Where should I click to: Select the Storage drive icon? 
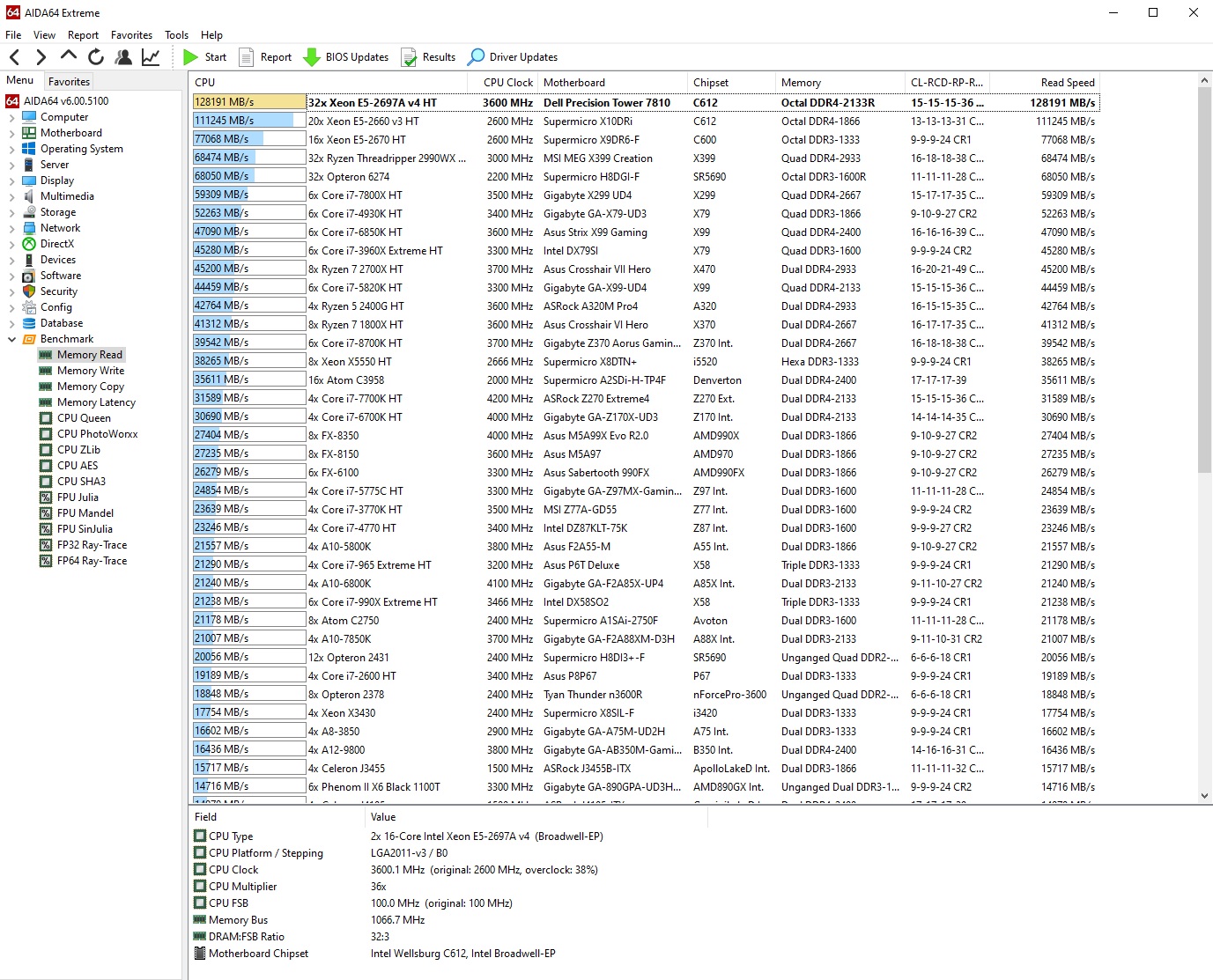click(29, 212)
